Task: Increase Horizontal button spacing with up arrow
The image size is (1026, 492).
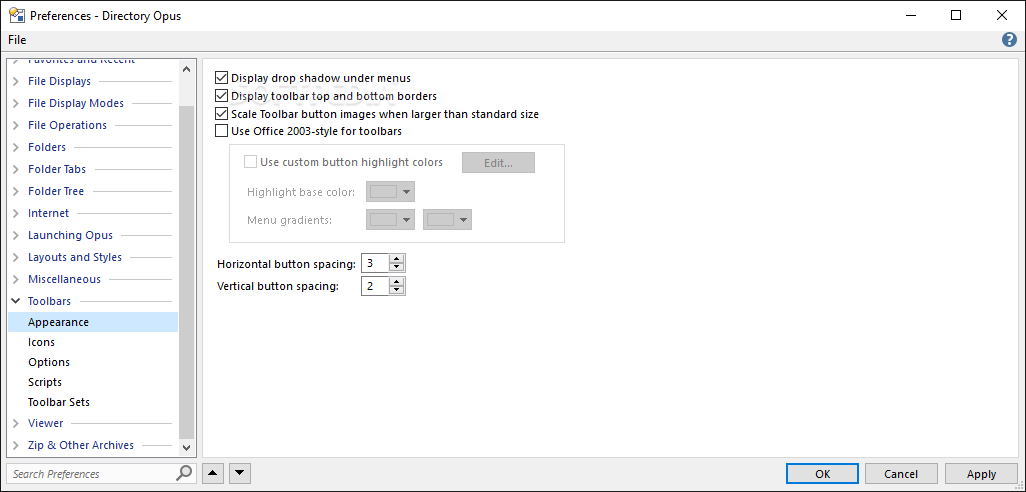Action: [397, 259]
